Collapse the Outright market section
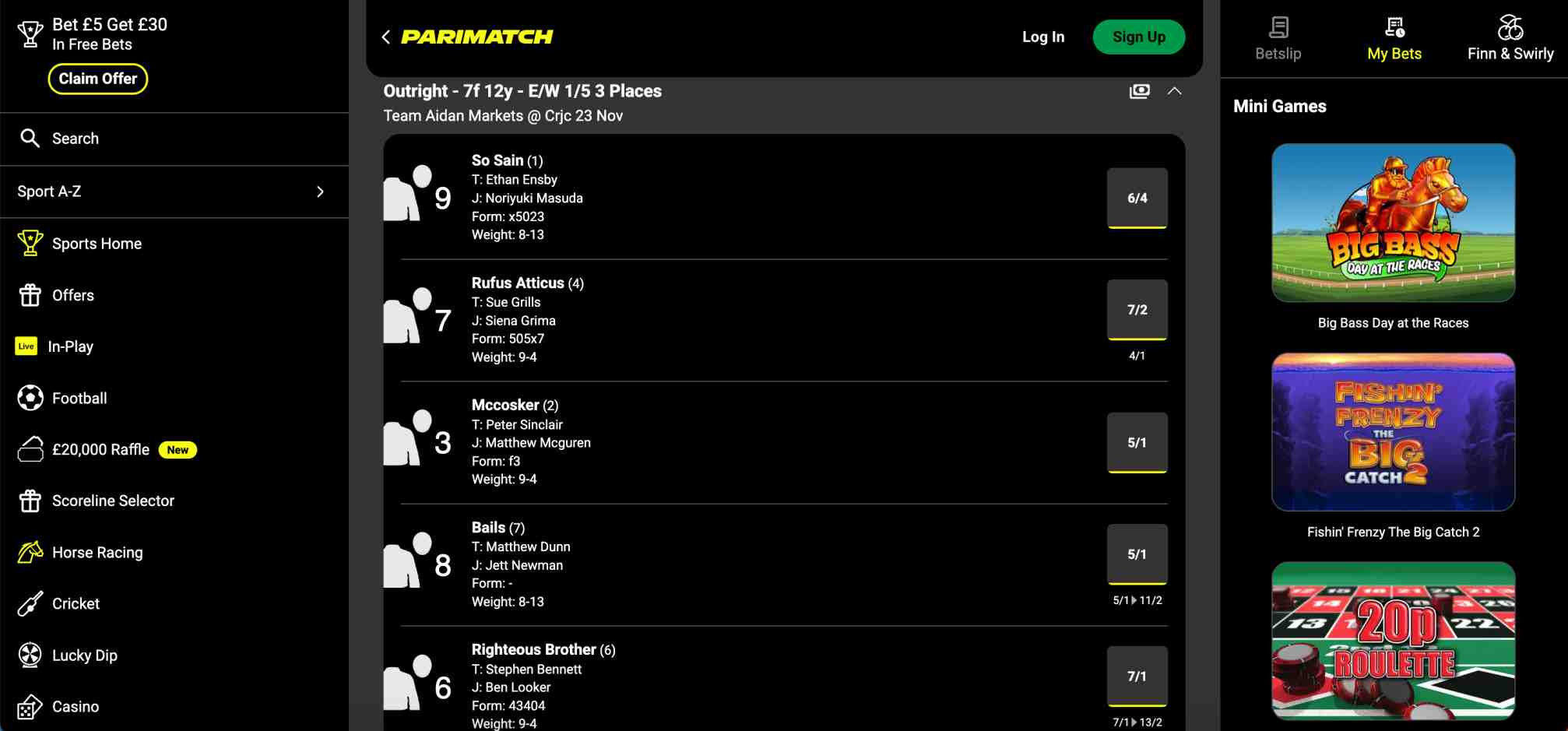 1174,91
